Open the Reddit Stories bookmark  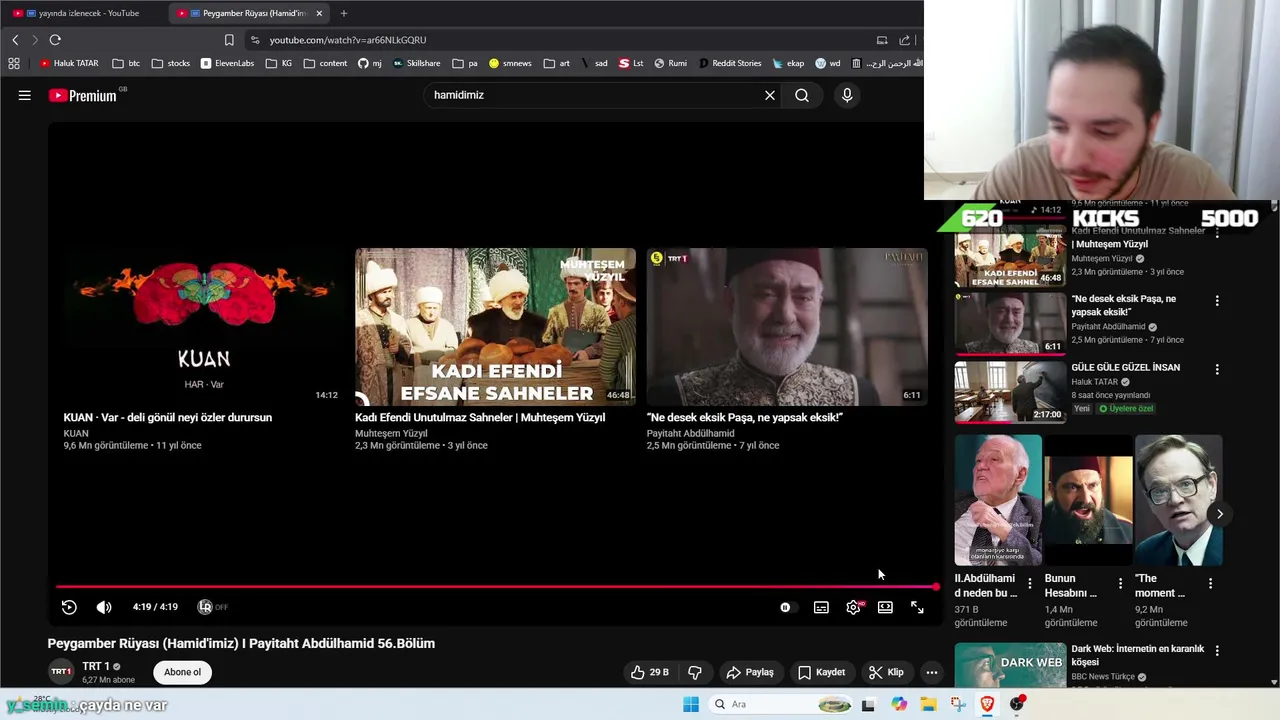(x=730, y=63)
